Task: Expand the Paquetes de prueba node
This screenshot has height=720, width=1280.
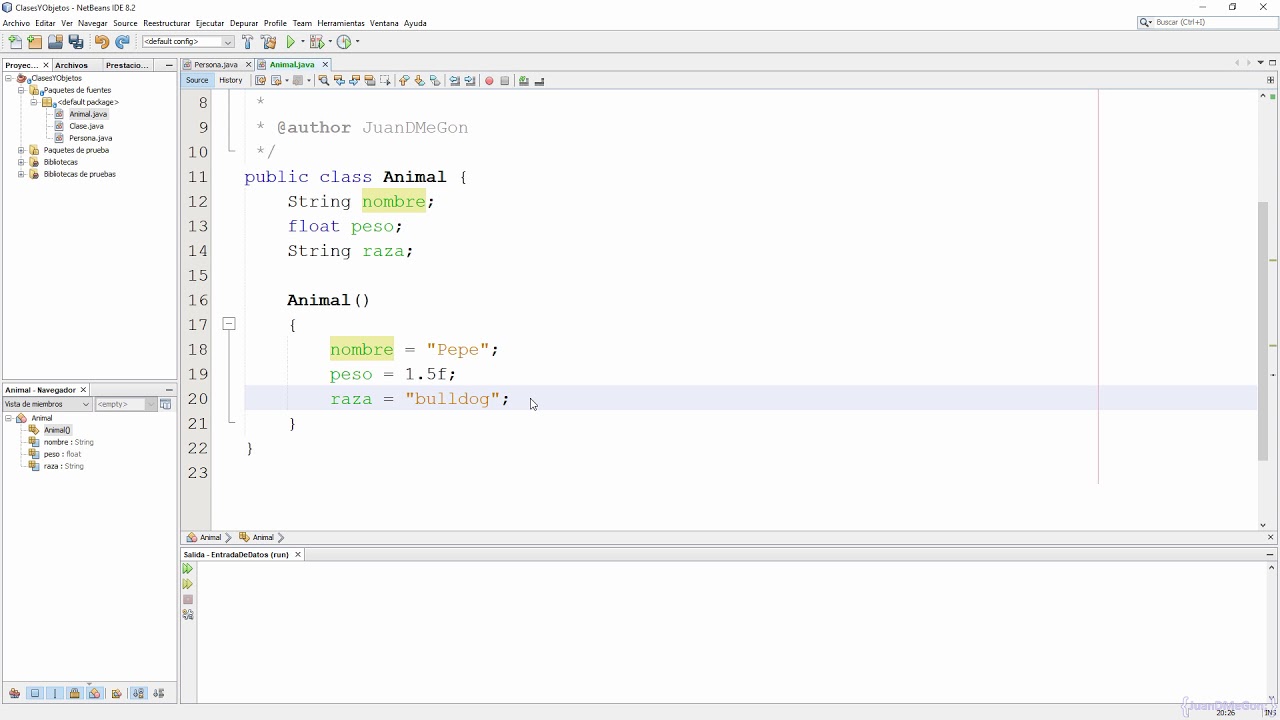Action: pyautogui.click(x=21, y=150)
